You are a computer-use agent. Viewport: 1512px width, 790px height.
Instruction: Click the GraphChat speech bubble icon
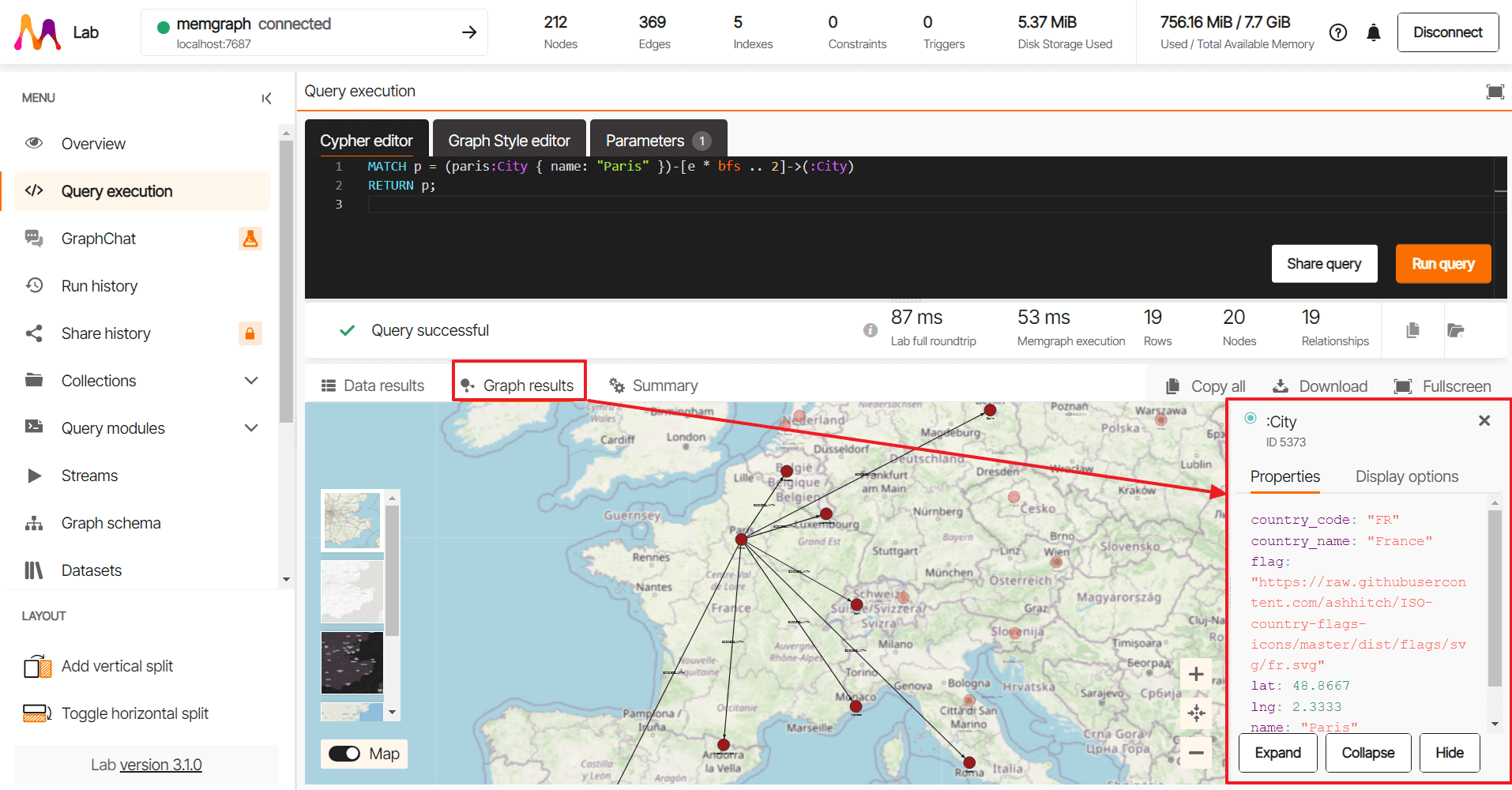tap(34, 238)
